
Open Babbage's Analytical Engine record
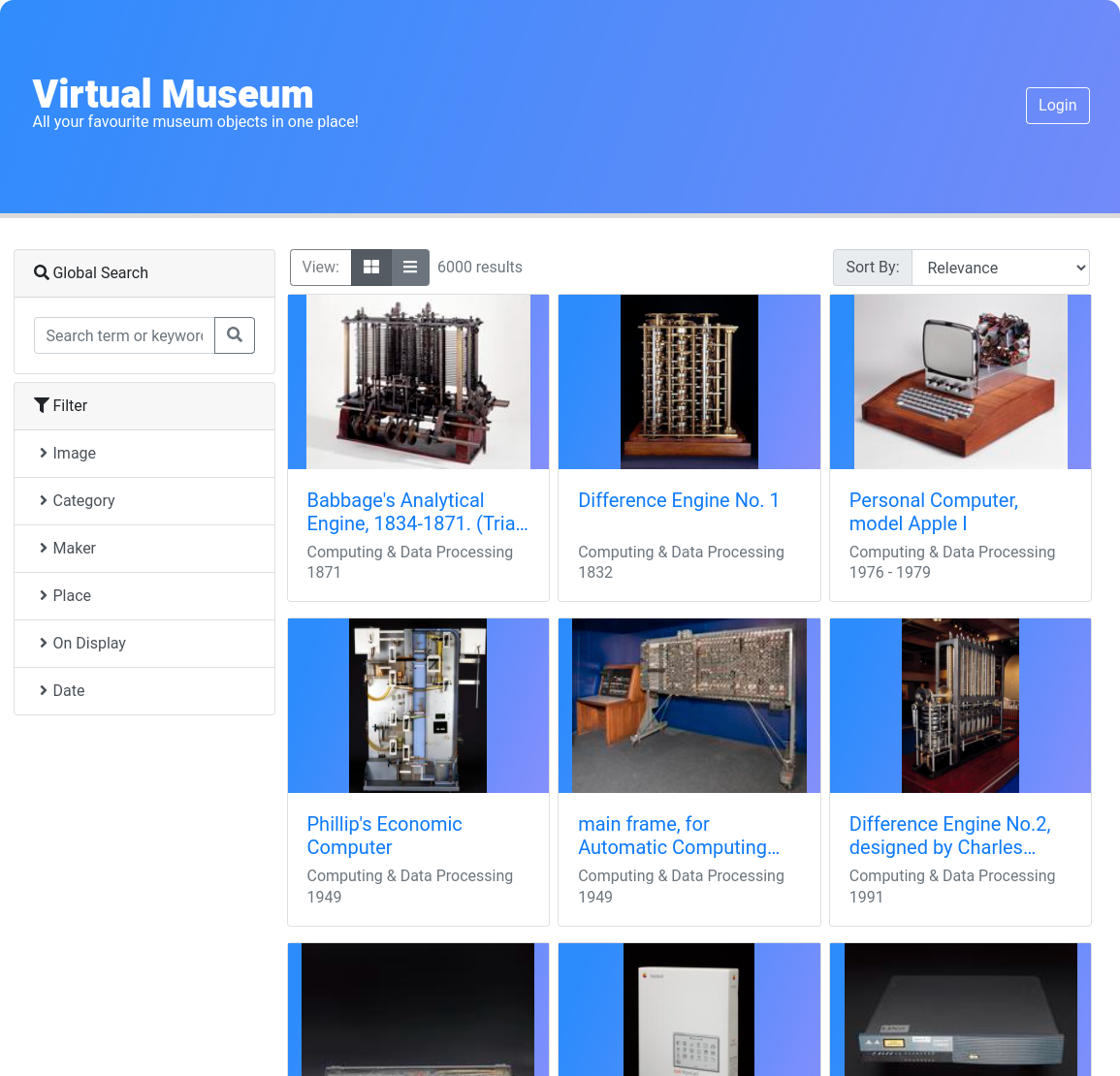click(x=418, y=512)
